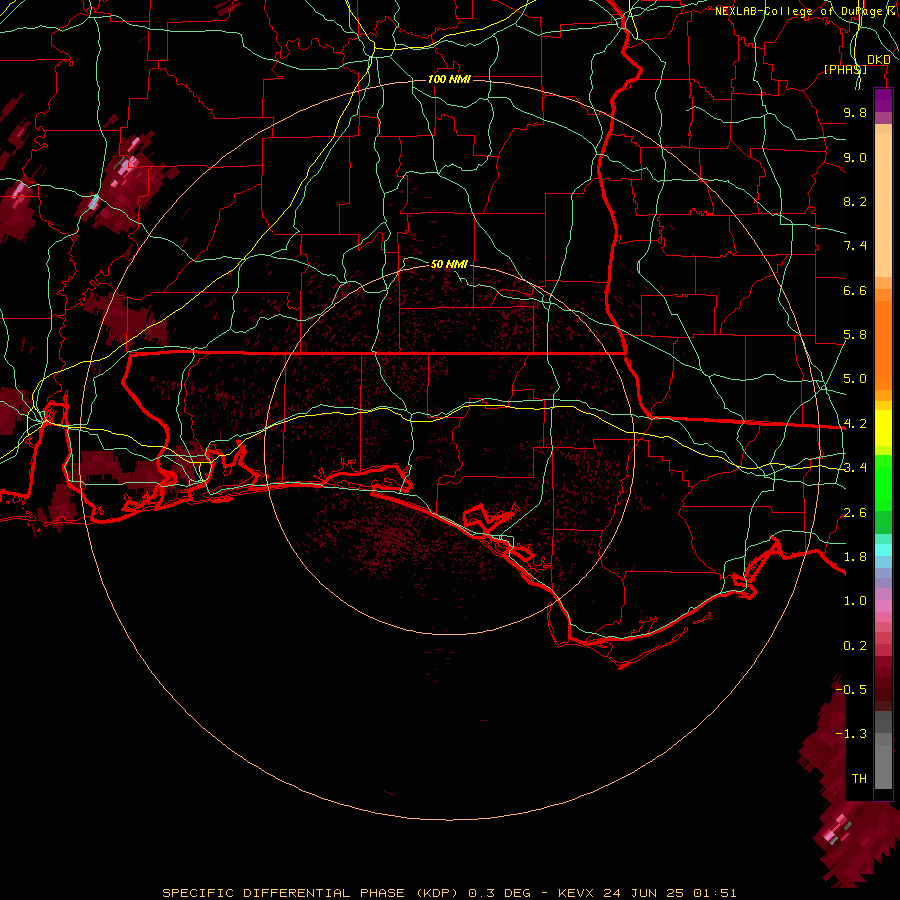Click the 3.4 value on the color scale
900x900 pixels.
(855, 468)
